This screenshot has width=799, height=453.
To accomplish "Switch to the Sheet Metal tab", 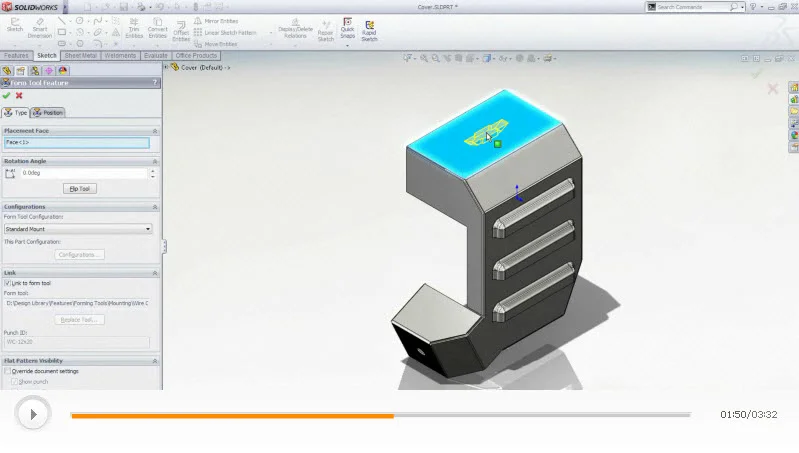I will [x=81, y=56].
